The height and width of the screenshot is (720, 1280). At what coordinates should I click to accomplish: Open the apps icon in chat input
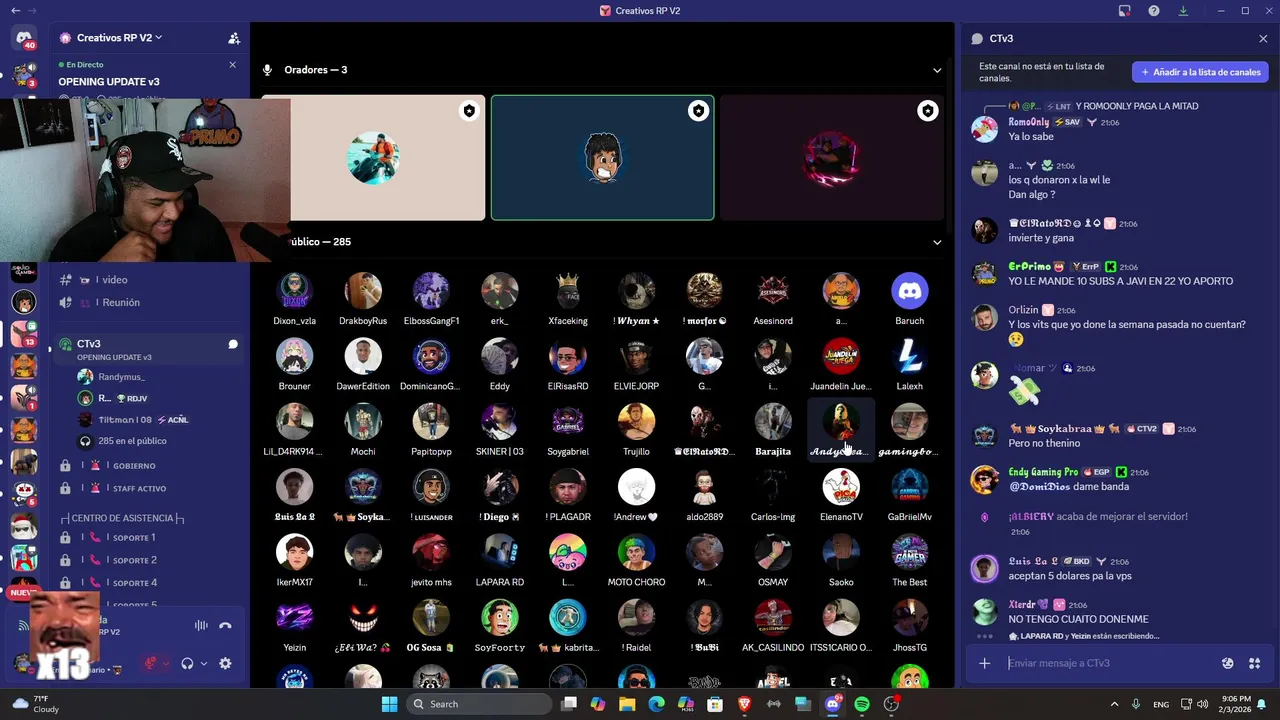[1254, 663]
